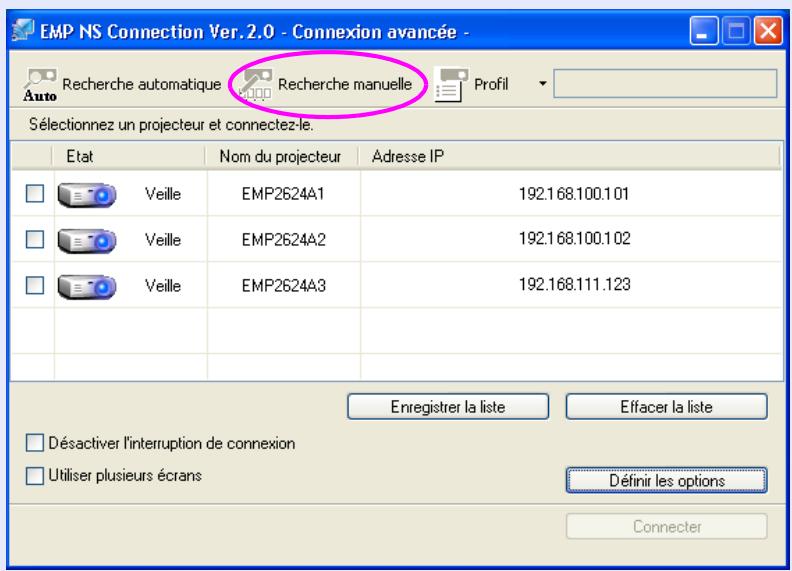
Task: Click the Effacer la liste button
Action: click(x=666, y=407)
